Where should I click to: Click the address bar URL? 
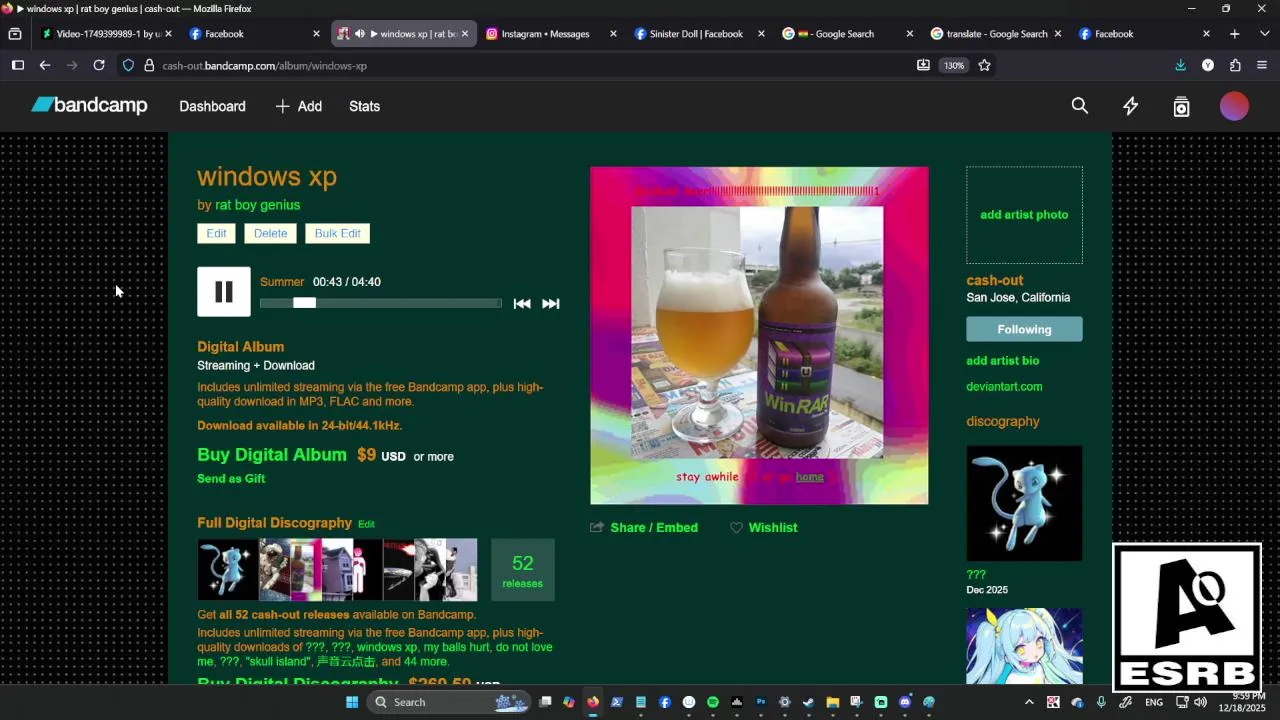[x=264, y=66]
